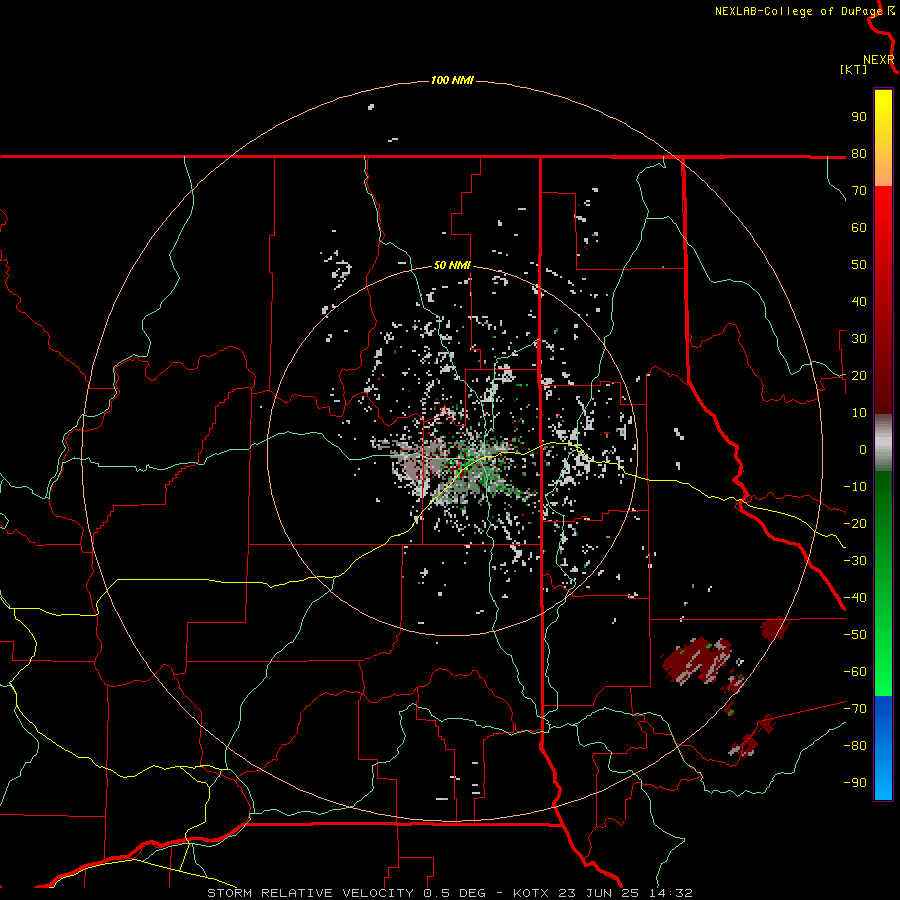Image resolution: width=900 pixels, height=900 pixels.
Task: Click the -80 value on the velocity scale
Action: (x=855, y=746)
